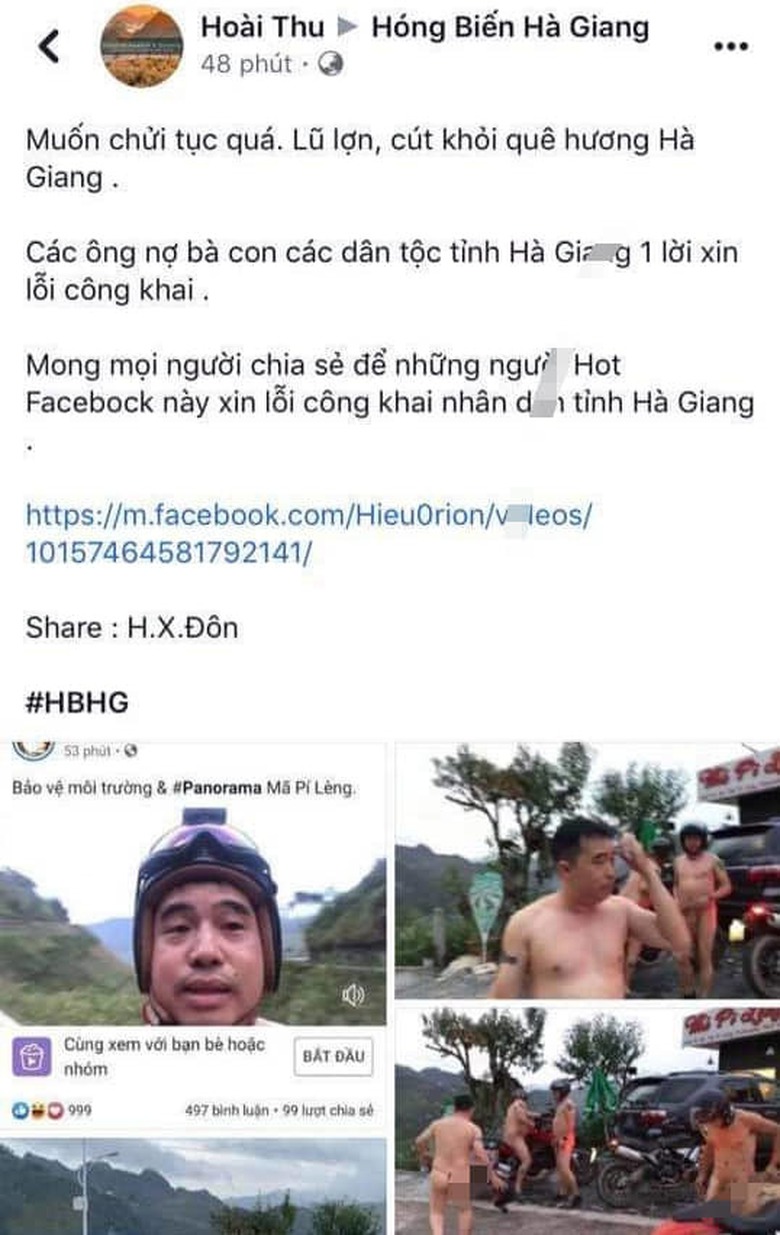This screenshot has width=780, height=1235.
Task: Tap the #HBHG hashtag
Action: click(x=77, y=702)
